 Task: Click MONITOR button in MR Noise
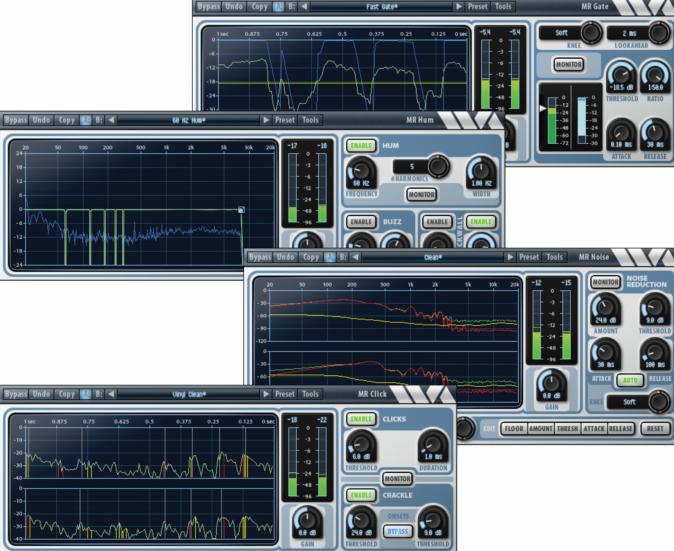click(x=606, y=282)
